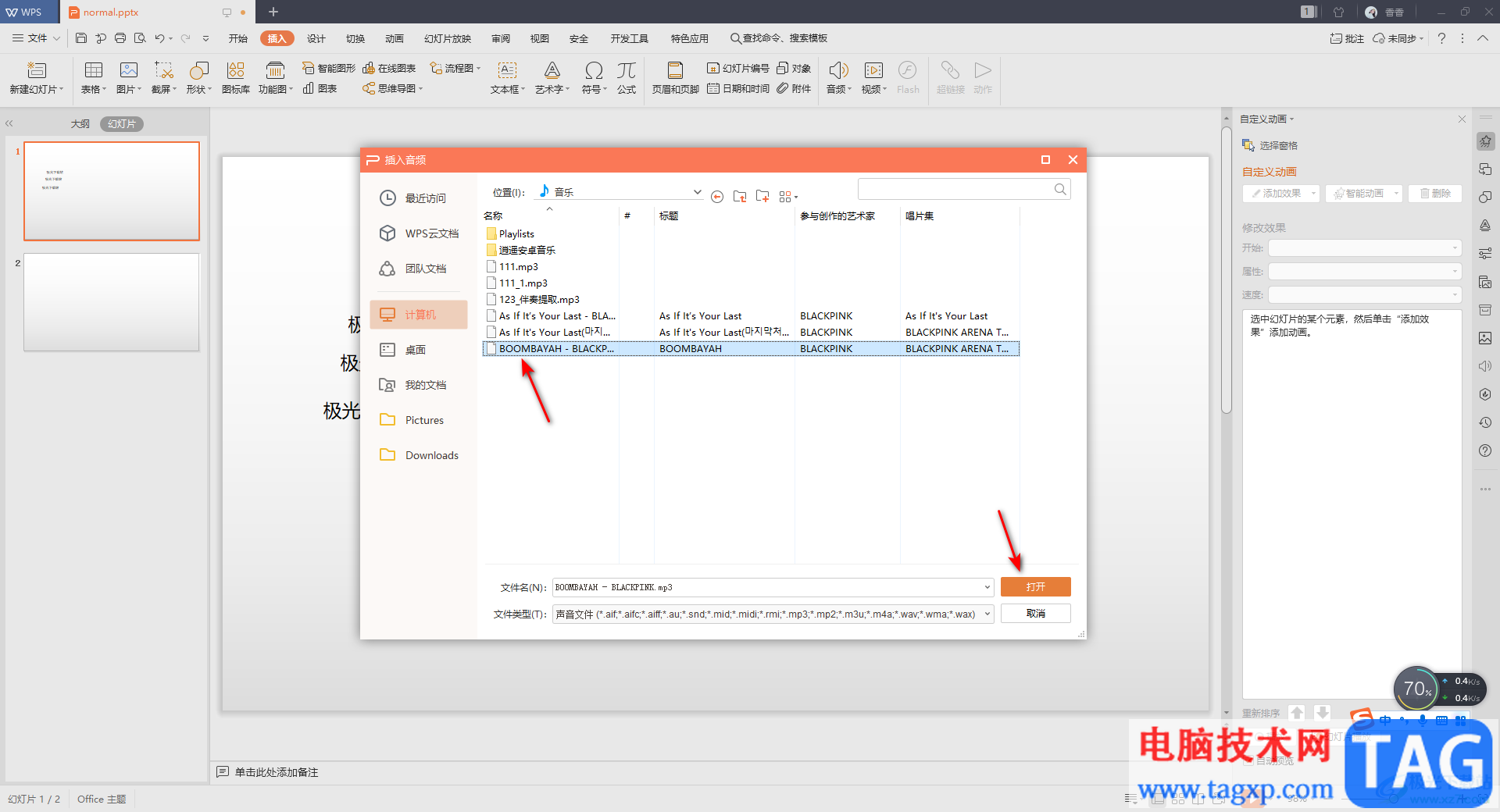Open the Shapes (形状) tool
Viewport: 1500px width, 812px height.
point(199,78)
